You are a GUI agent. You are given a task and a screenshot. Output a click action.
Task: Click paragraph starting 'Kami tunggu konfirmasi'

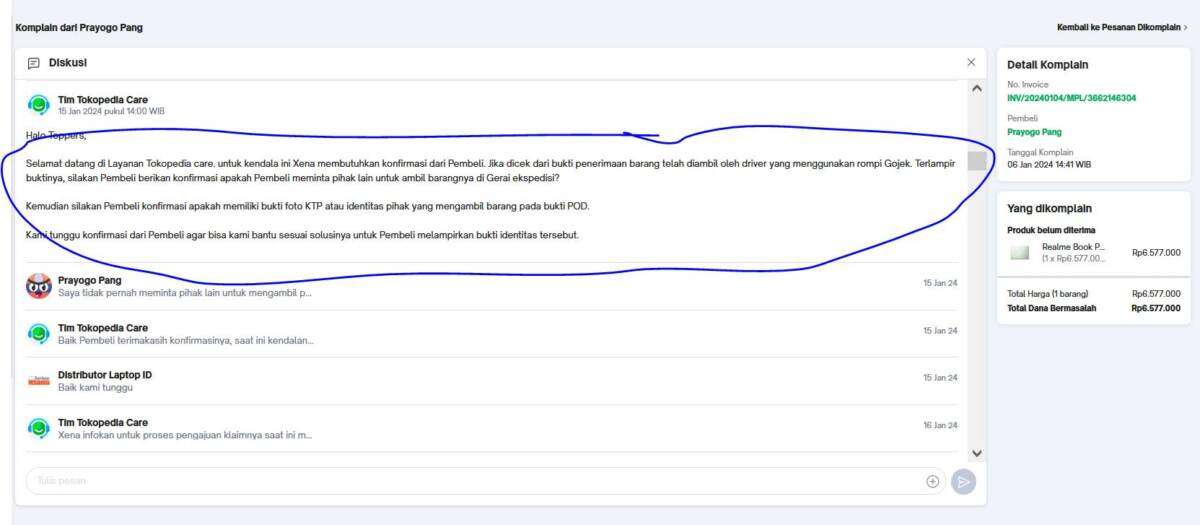[x=302, y=235]
